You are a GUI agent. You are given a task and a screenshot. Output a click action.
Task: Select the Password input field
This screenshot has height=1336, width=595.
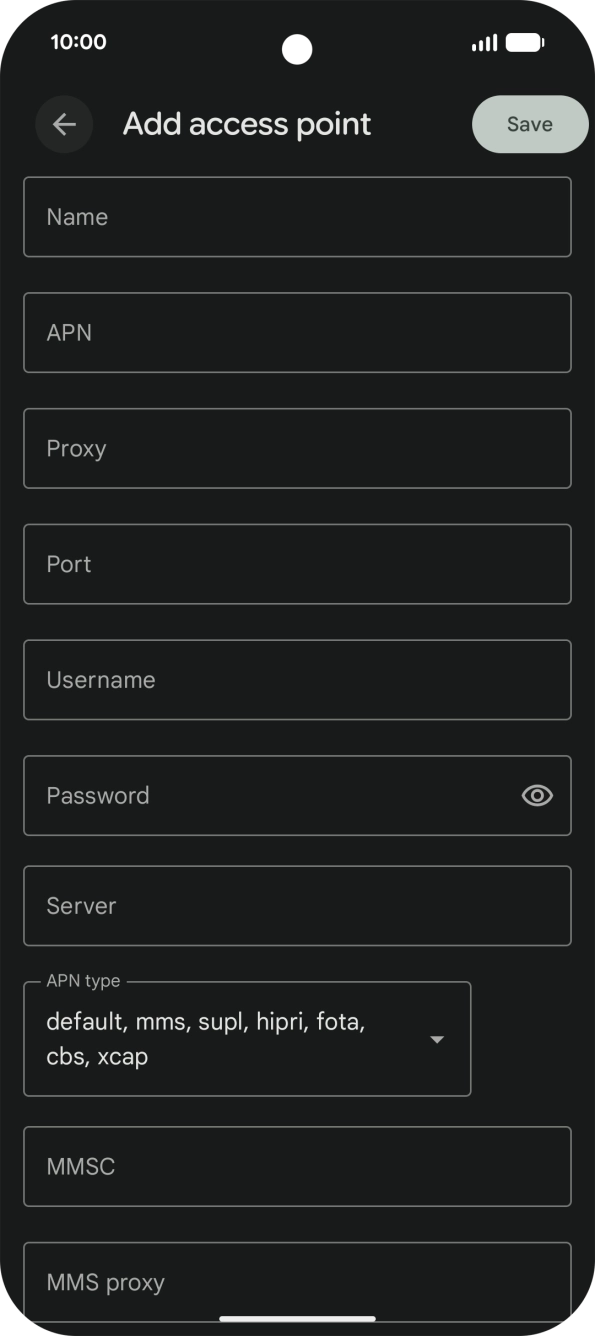[250, 796]
